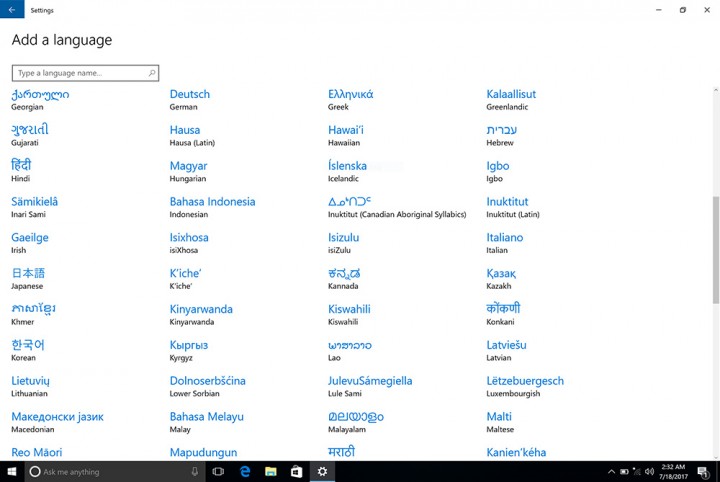This screenshot has width=720, height=482.
Task: Select Kalaallisut (Greenlandic)
Action: point(511,100)
